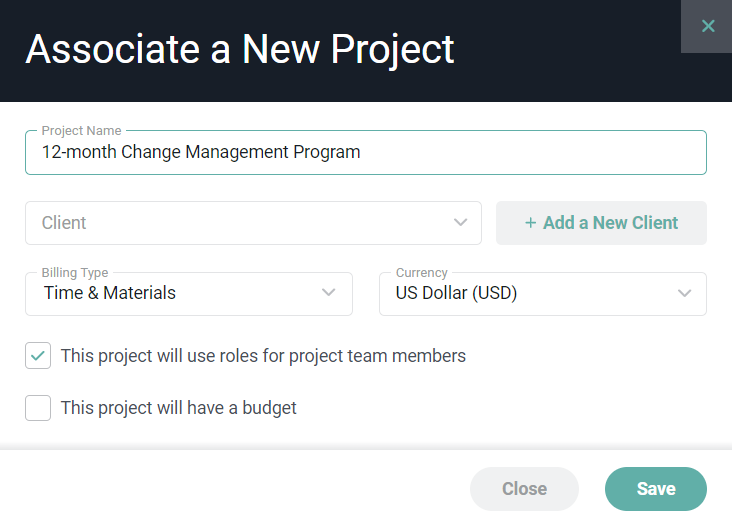Click the US Dollar (USD) currency value
The width and height of the screenshot is (732, 526).
(457, 293)
